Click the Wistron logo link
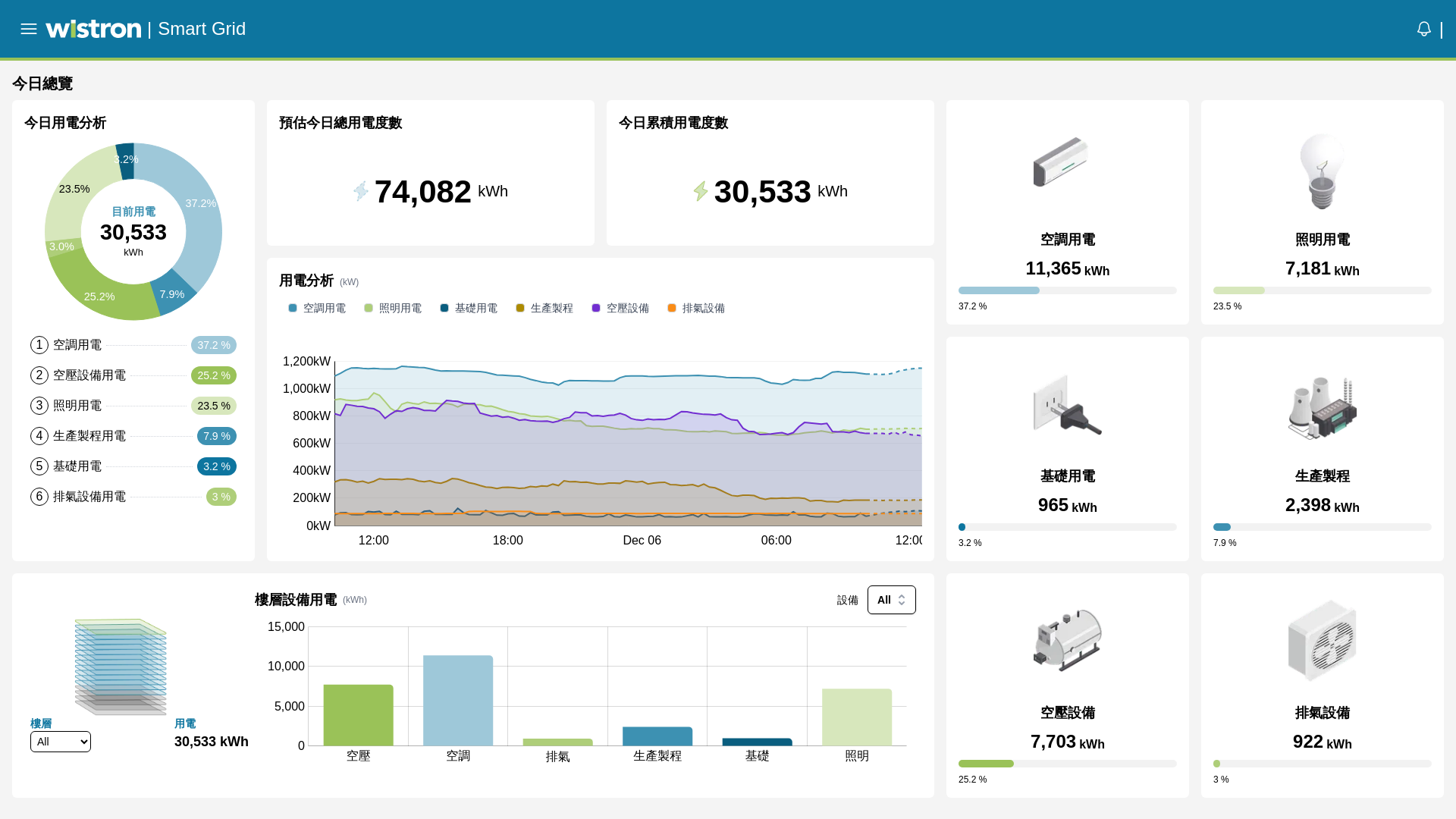Viewport: 1456px width, 819px height. [x=93, y=29]
